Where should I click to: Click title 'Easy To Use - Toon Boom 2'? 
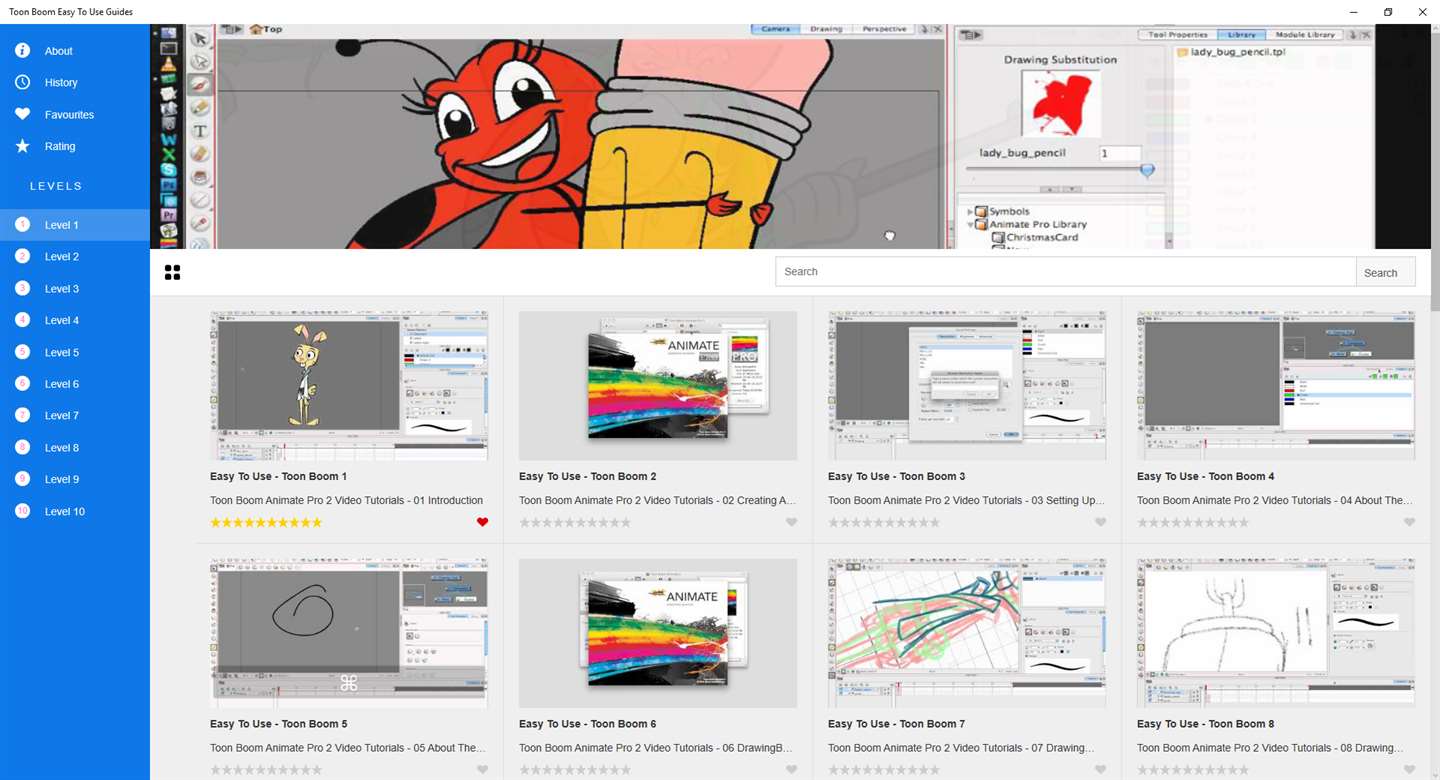coord(588,476)
